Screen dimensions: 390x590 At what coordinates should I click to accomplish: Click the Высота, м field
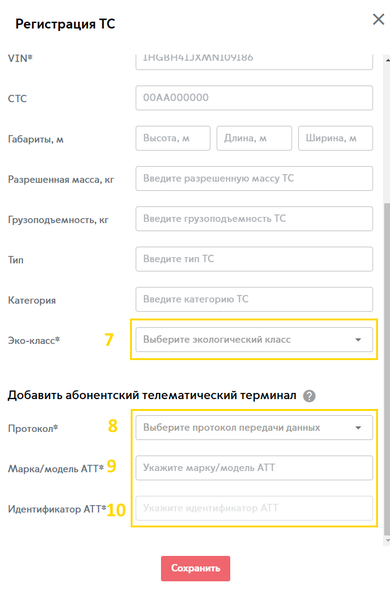[x=173, y=138]
